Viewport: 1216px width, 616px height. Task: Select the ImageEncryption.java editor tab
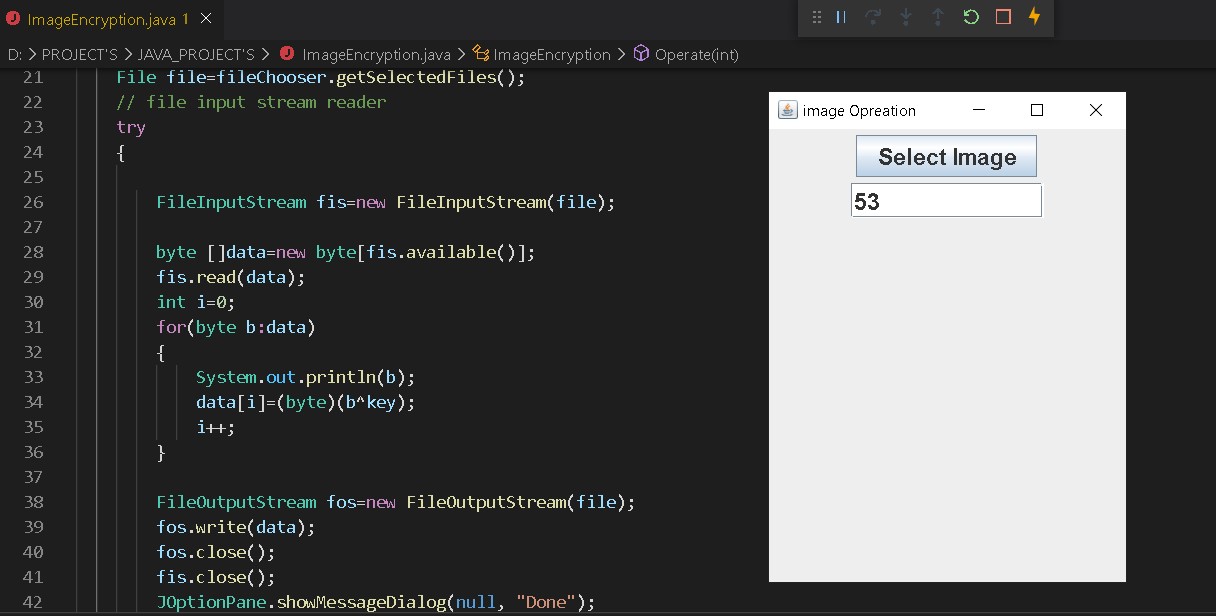[105, 18]
